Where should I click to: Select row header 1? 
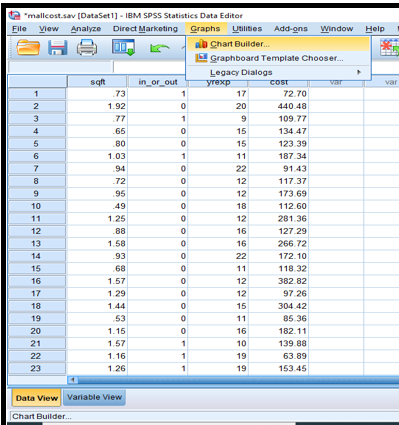coord(37,94)
